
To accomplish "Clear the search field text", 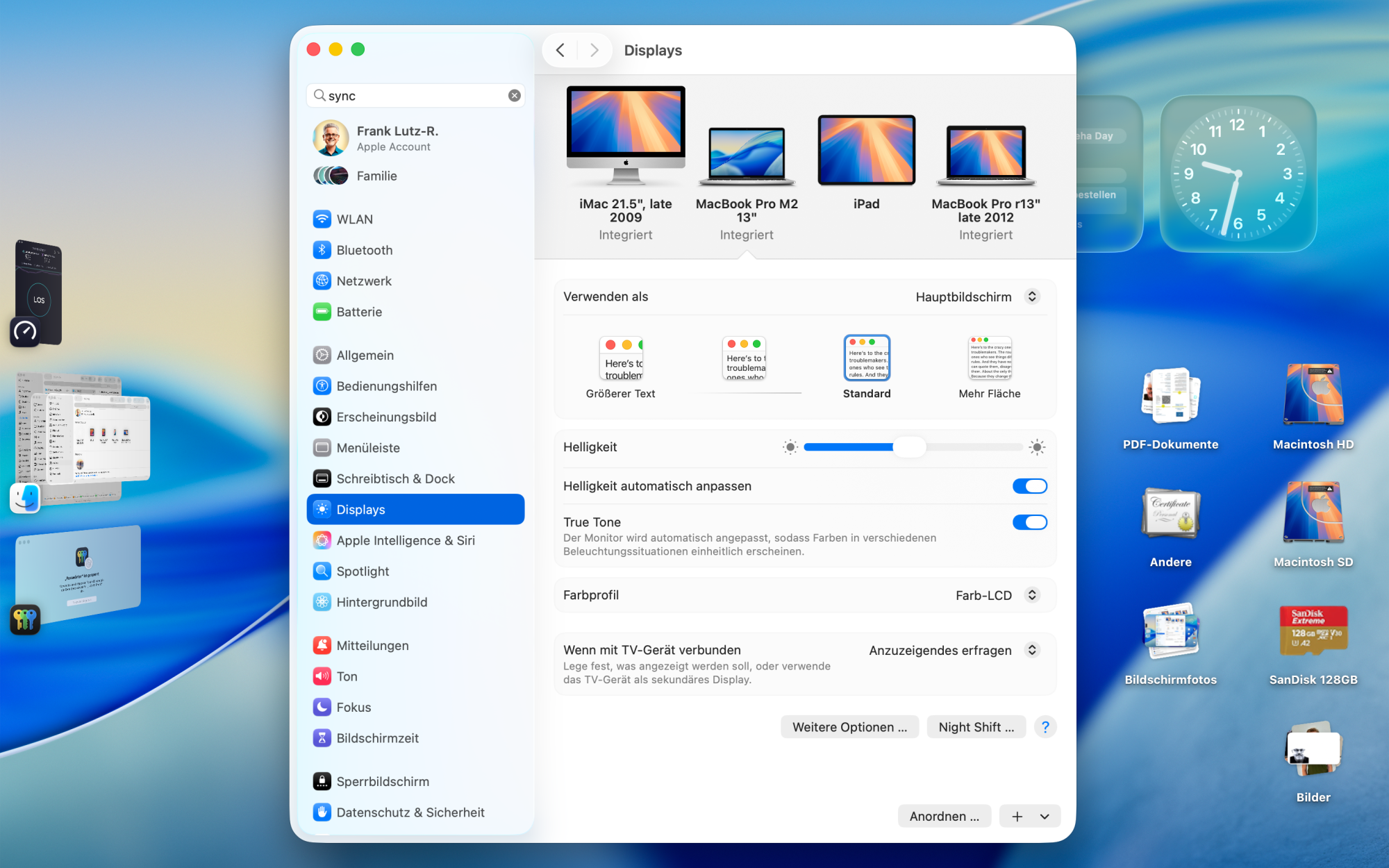I will 514,96.
